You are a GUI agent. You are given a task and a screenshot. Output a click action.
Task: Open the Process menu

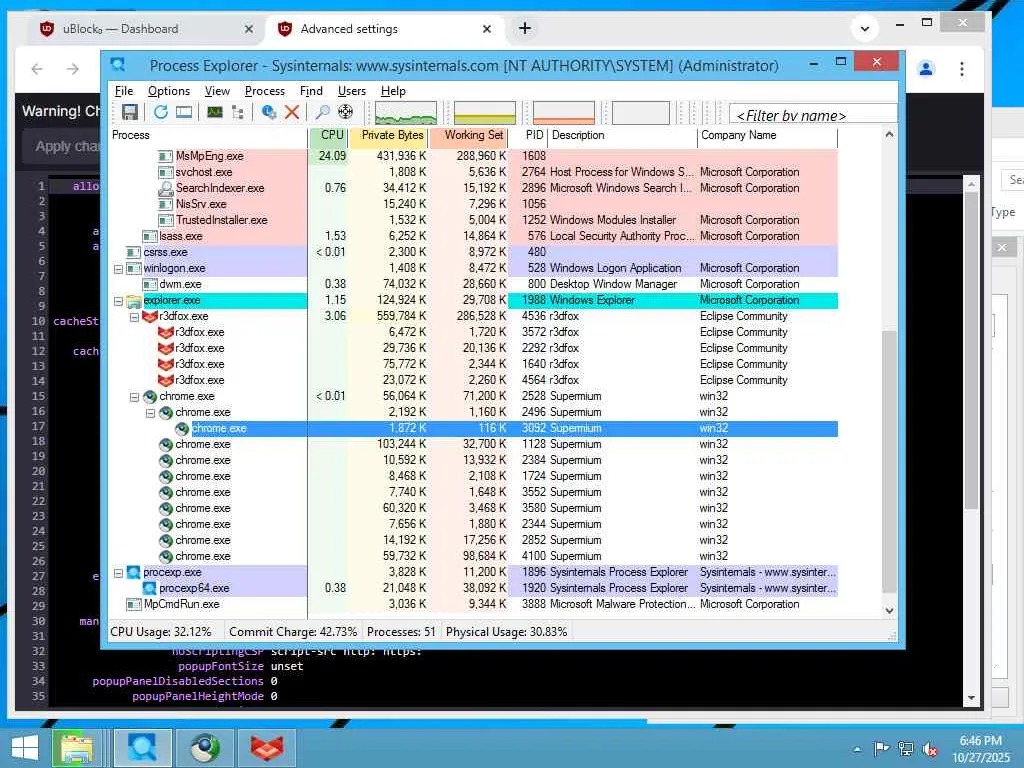[x=264, y=91]
